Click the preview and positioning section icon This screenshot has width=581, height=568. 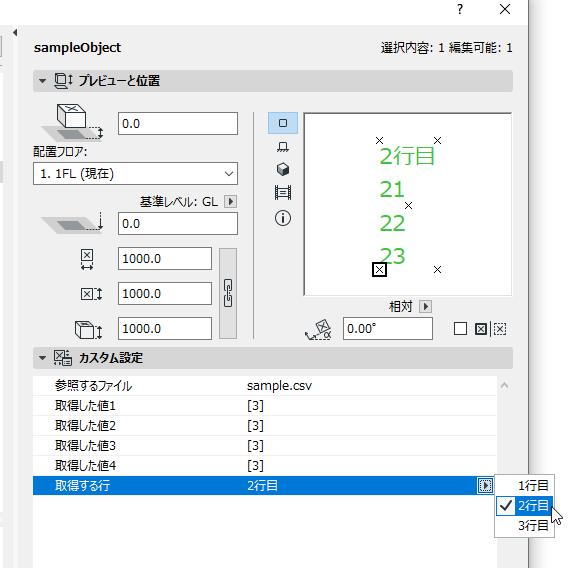coord(63,81)
